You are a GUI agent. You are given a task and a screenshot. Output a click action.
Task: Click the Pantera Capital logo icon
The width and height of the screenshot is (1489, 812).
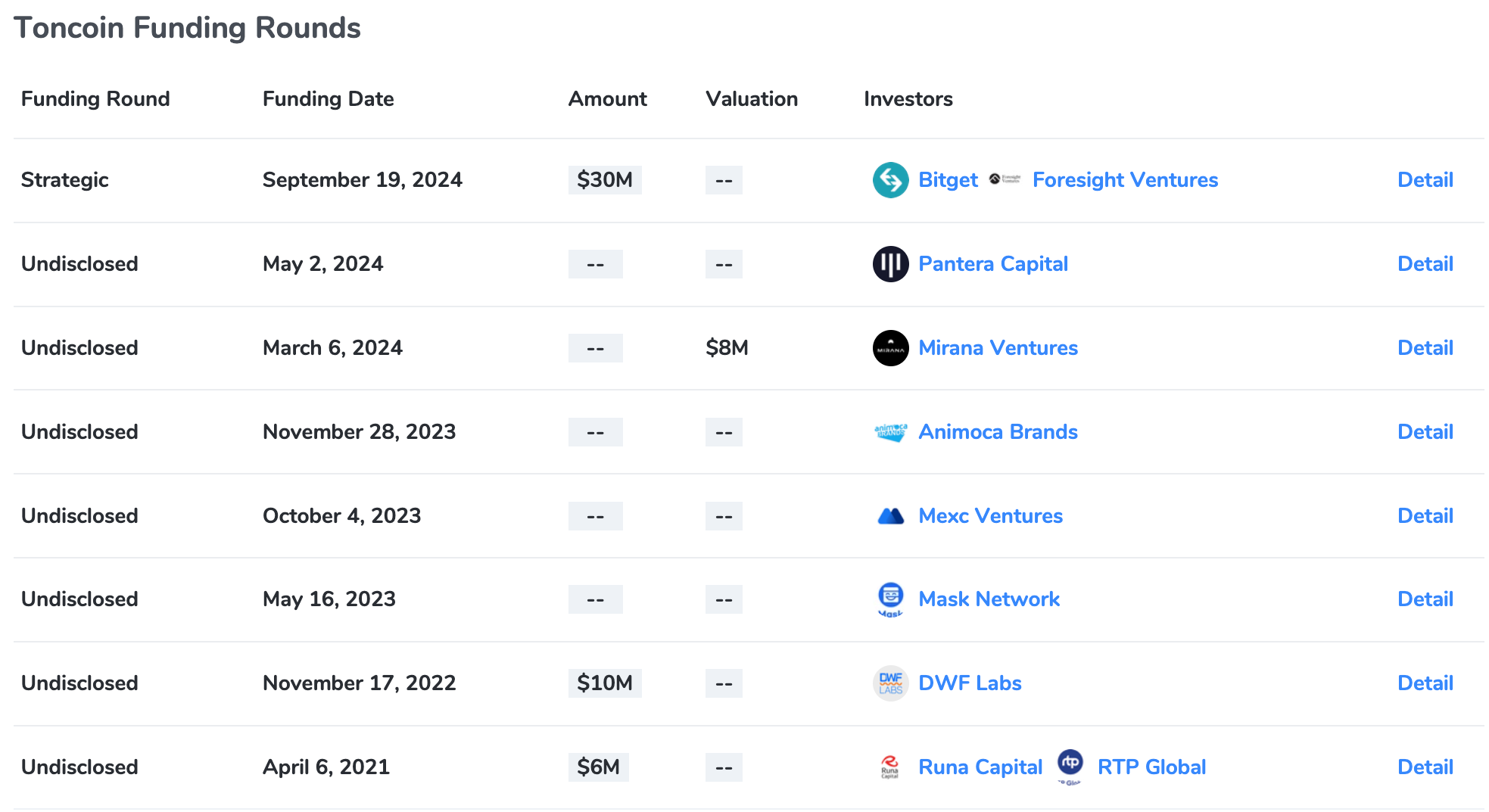[x=890, y=264]
